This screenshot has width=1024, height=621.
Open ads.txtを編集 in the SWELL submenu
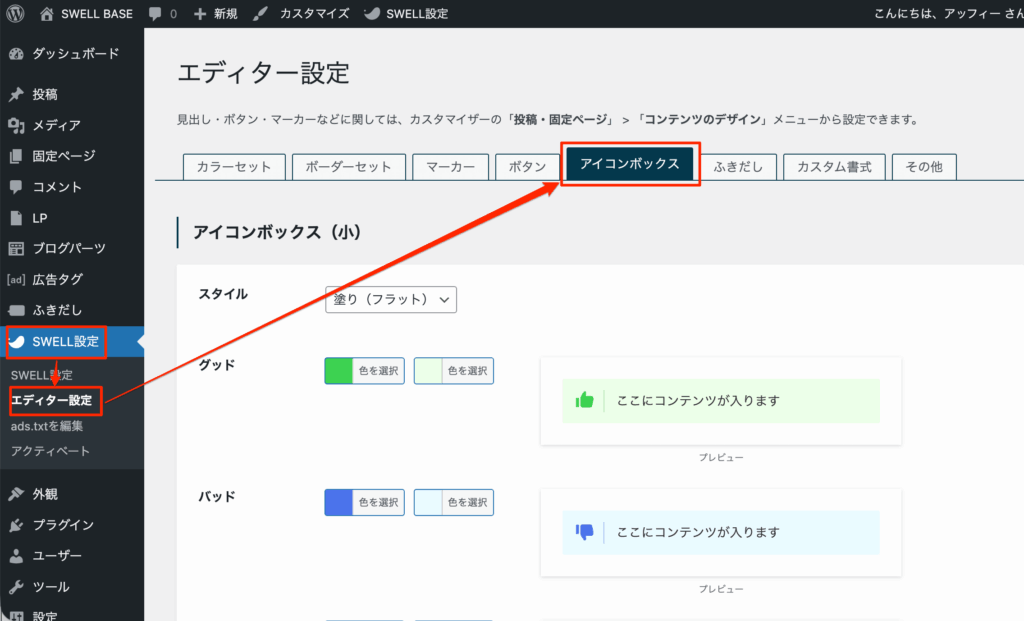(x=48, y=424)
